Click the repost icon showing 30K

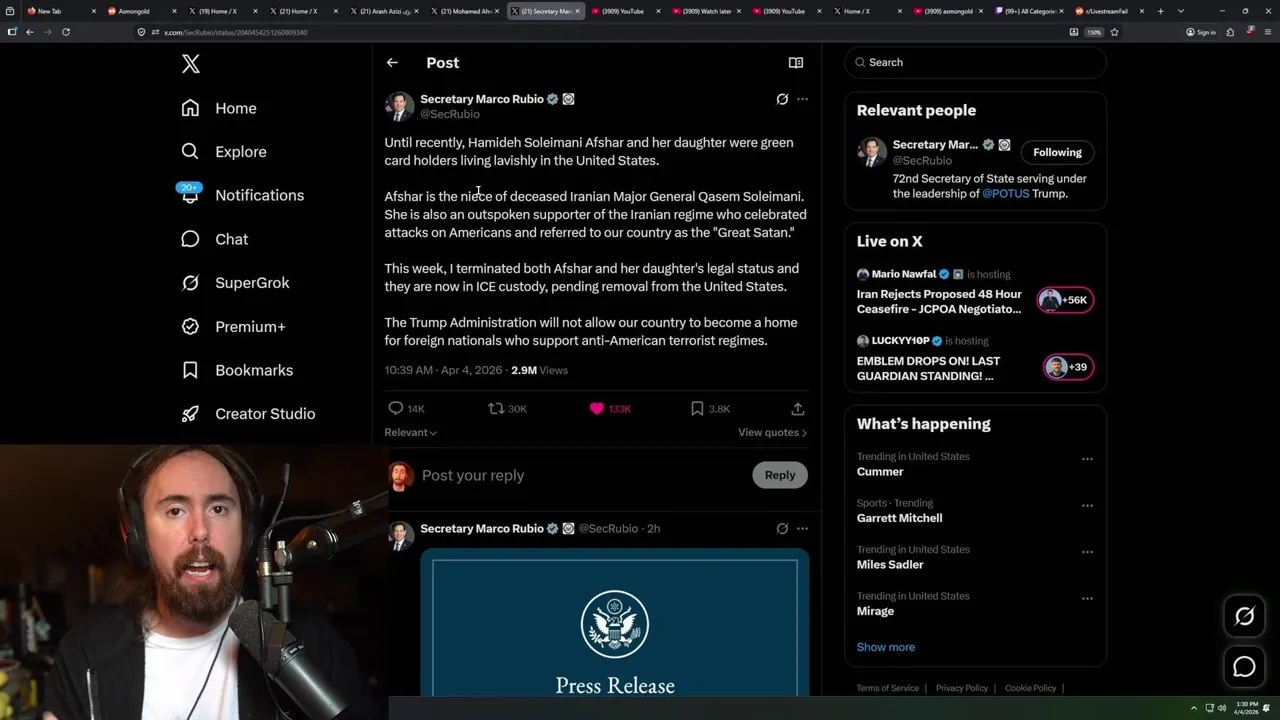[x=495, y=408]
